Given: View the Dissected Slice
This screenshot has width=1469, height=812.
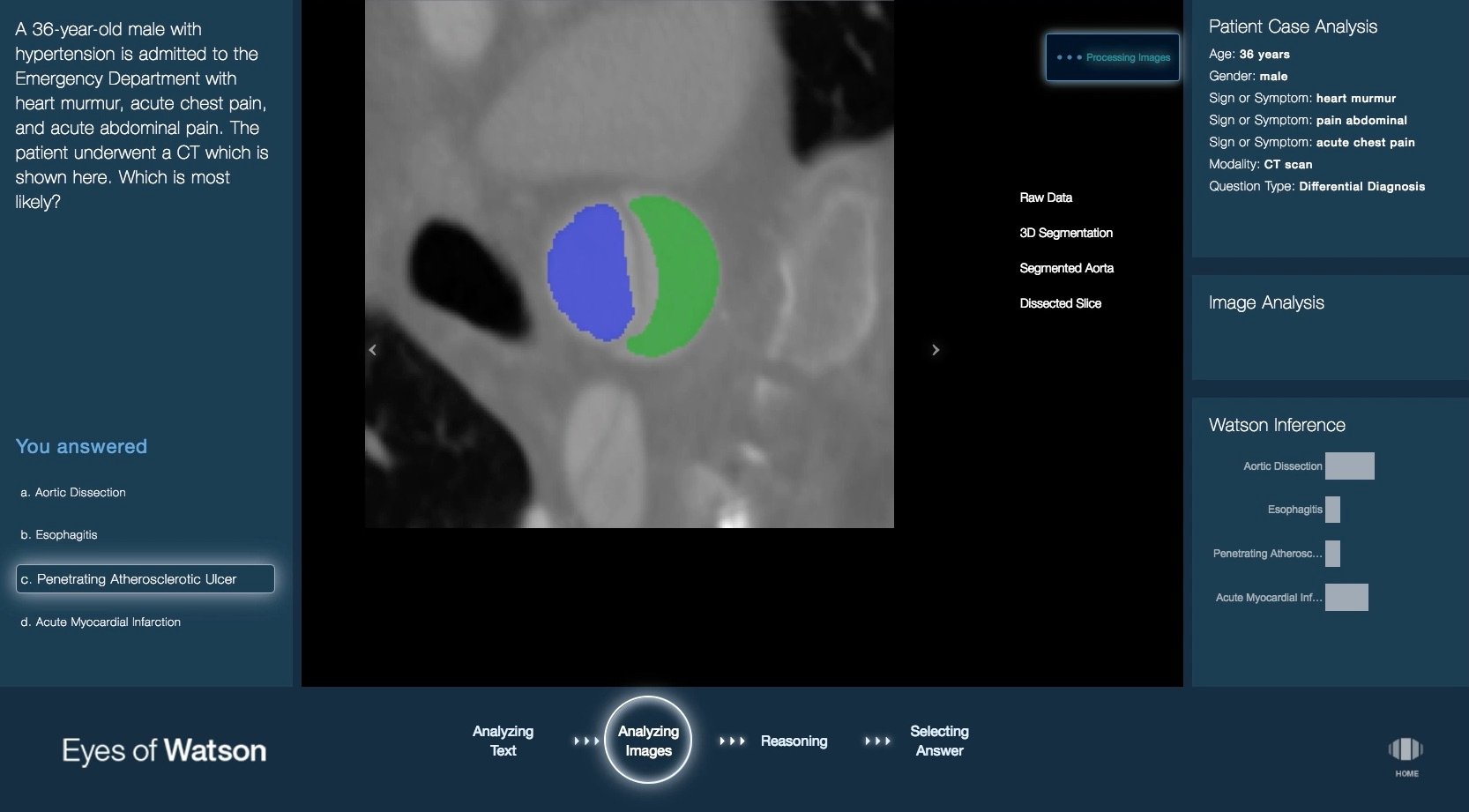Looking at the screenshot, I should pos(1060,303).
